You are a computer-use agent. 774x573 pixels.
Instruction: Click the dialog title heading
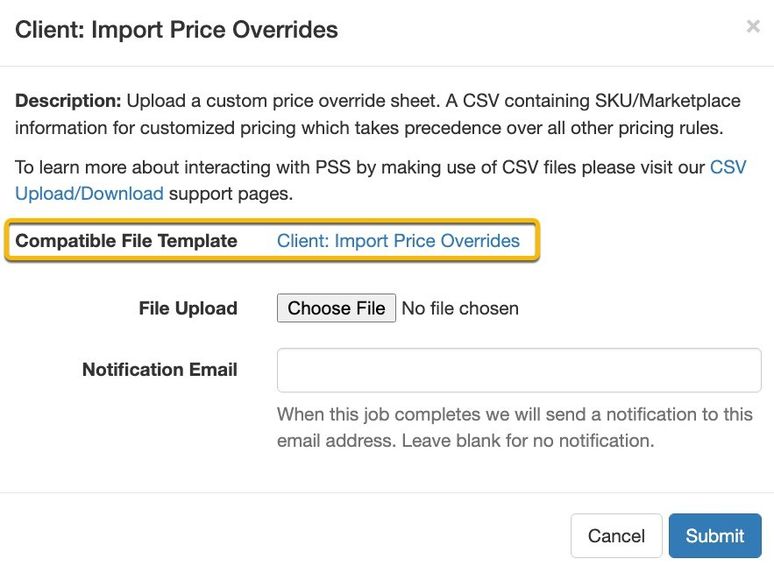pos(177,30)
